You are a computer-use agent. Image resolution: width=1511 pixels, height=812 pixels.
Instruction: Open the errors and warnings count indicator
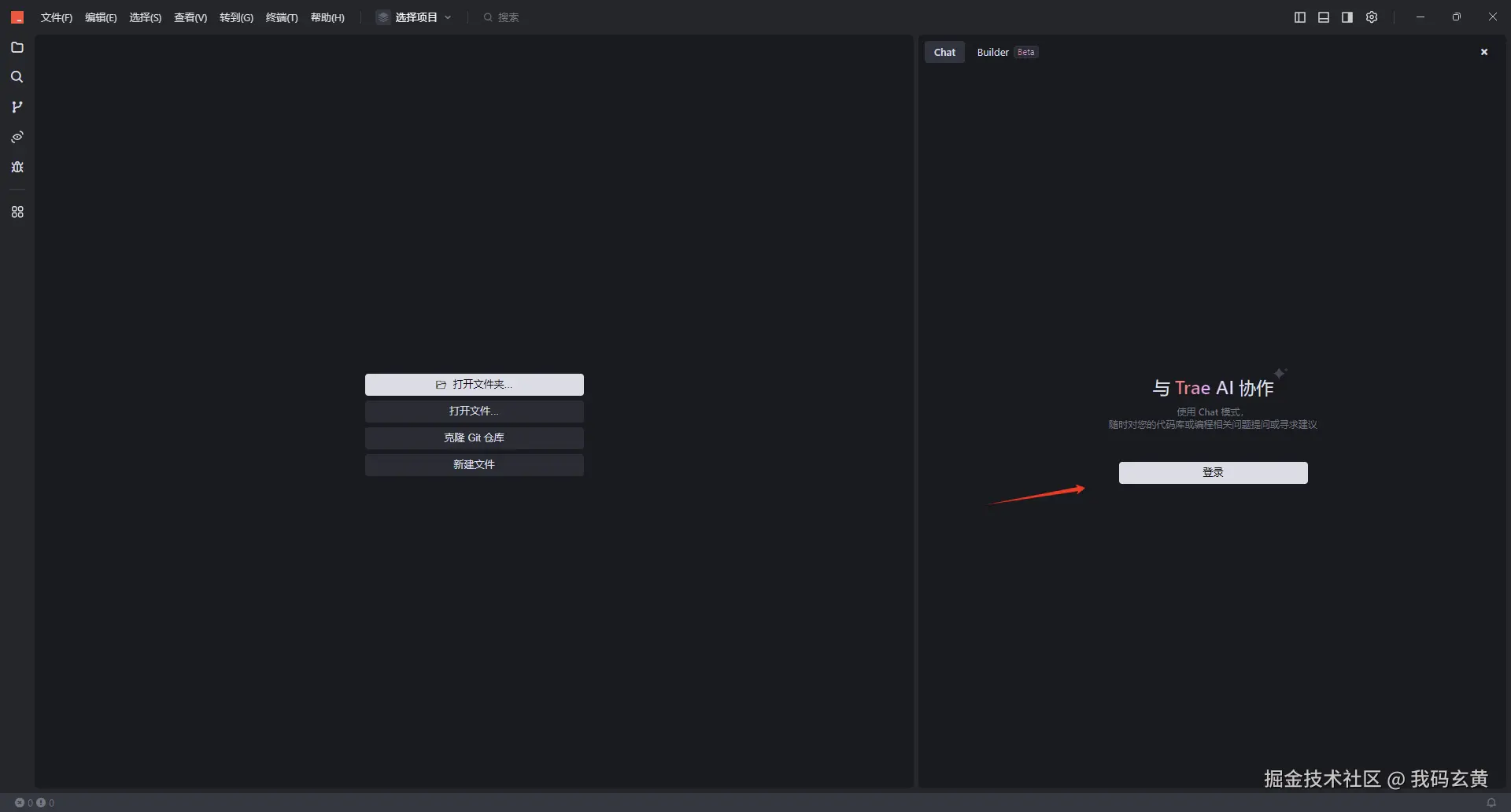tap(35, 803)
